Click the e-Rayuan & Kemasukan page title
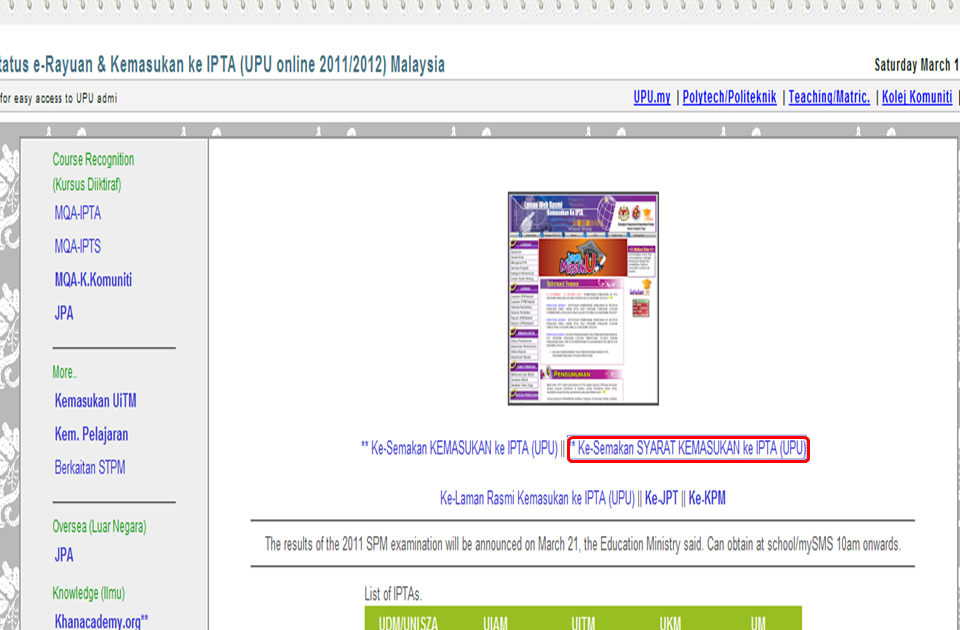The height and width of the screenshot is (630, 960). pos(222,64)
